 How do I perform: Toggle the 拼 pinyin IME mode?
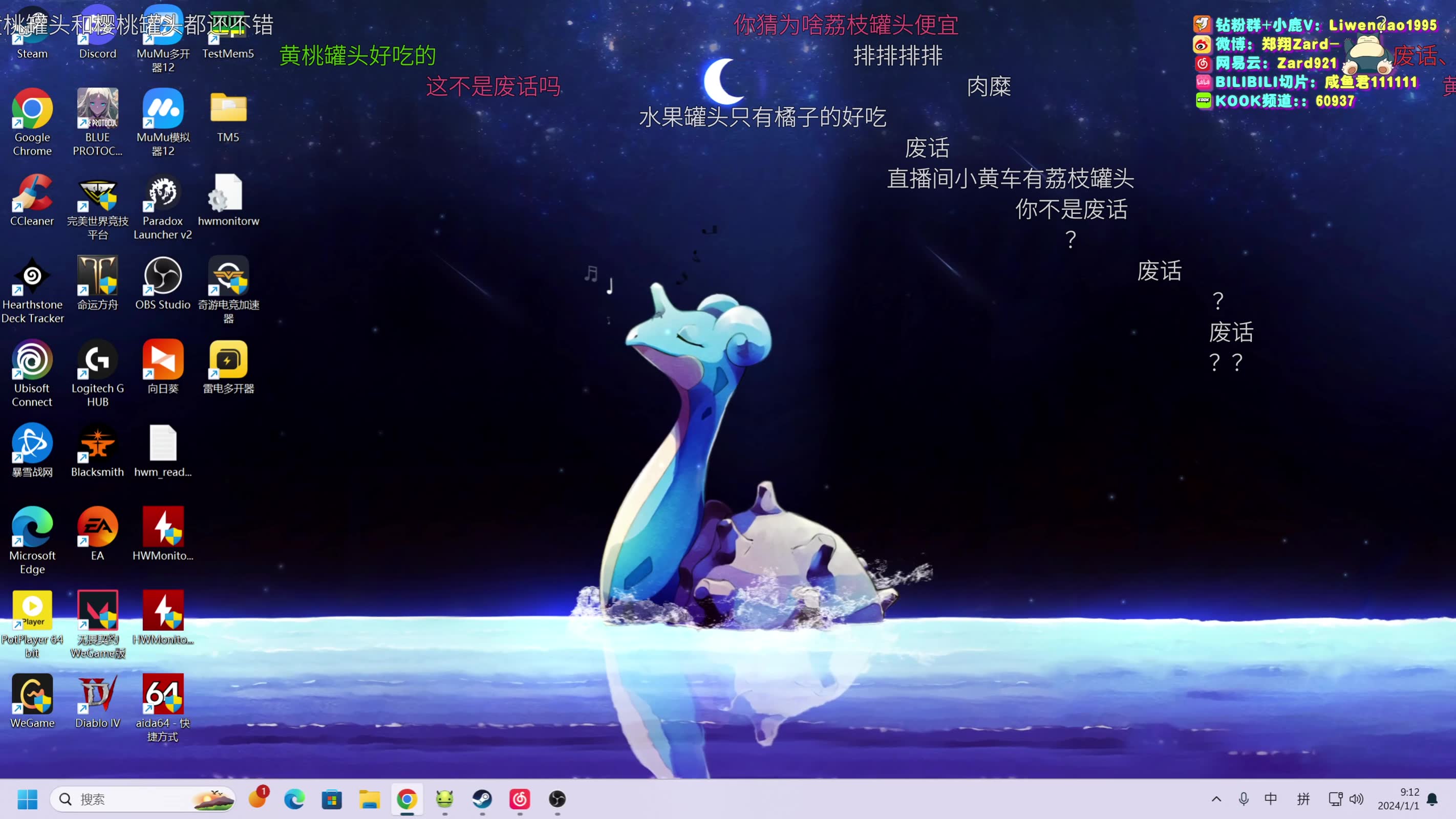(1303, 799)
